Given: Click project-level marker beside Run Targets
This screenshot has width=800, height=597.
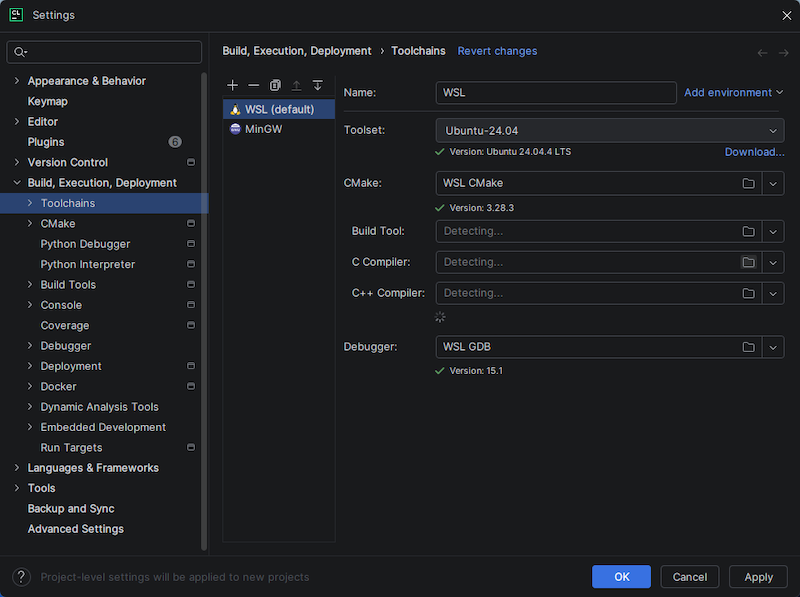Looking at the screenshot, I should click(x=191, y=447).
